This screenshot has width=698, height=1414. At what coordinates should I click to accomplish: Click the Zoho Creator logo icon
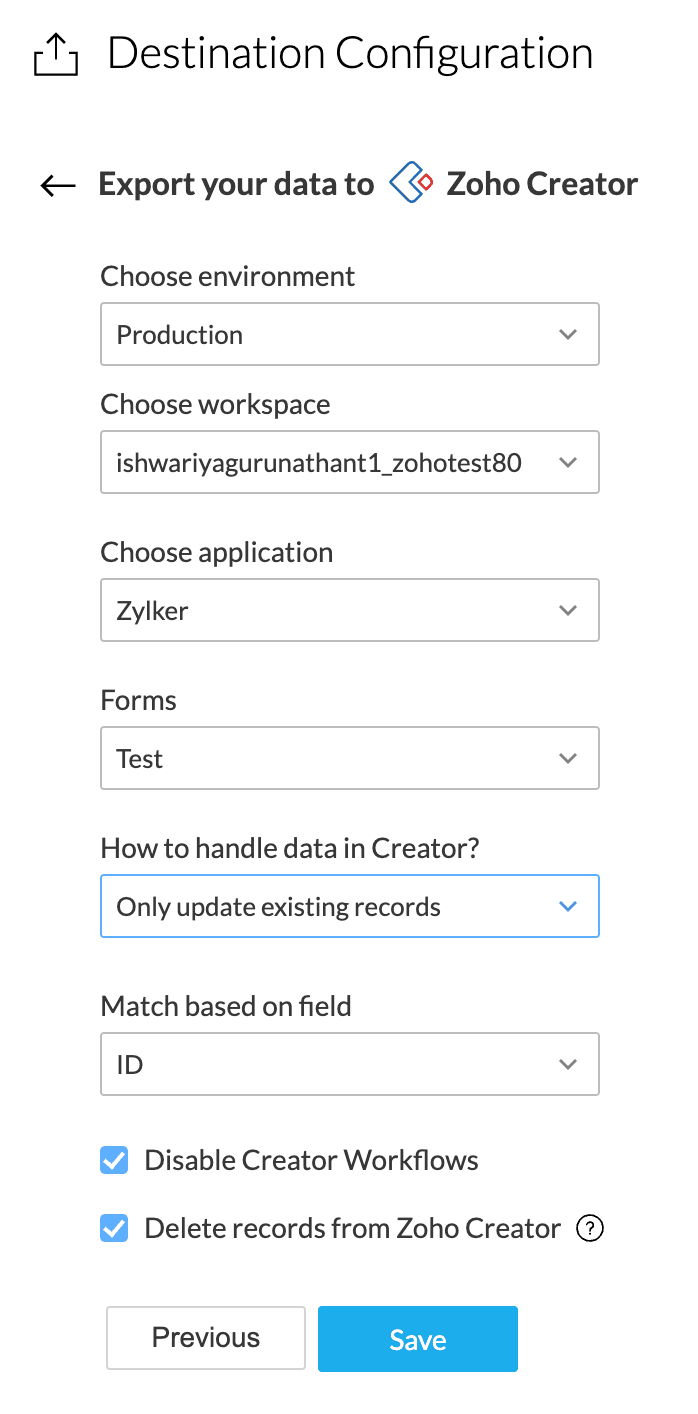pos(411,184)
